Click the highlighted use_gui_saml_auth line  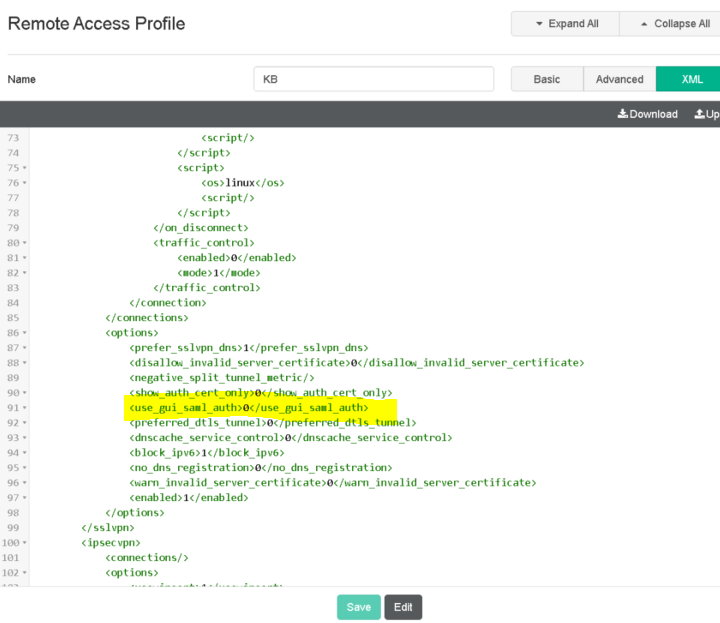(248, 408)
